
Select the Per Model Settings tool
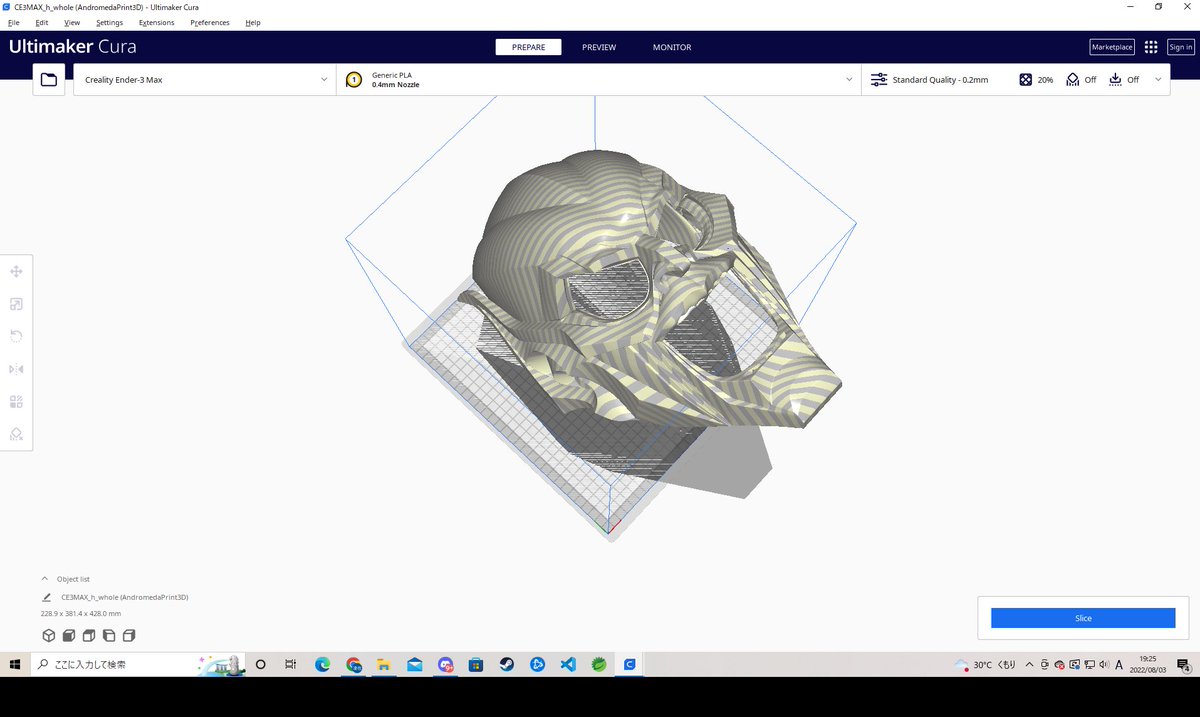(x=16, y=402)
